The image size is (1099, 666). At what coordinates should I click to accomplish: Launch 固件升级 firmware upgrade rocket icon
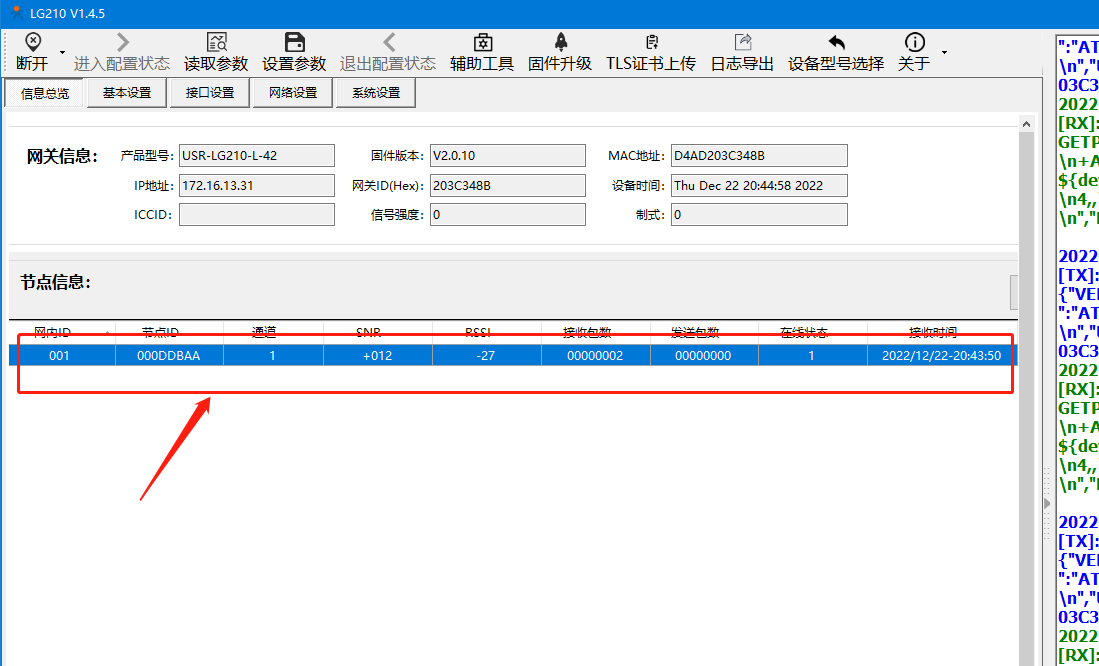click(x=560, y=42)
